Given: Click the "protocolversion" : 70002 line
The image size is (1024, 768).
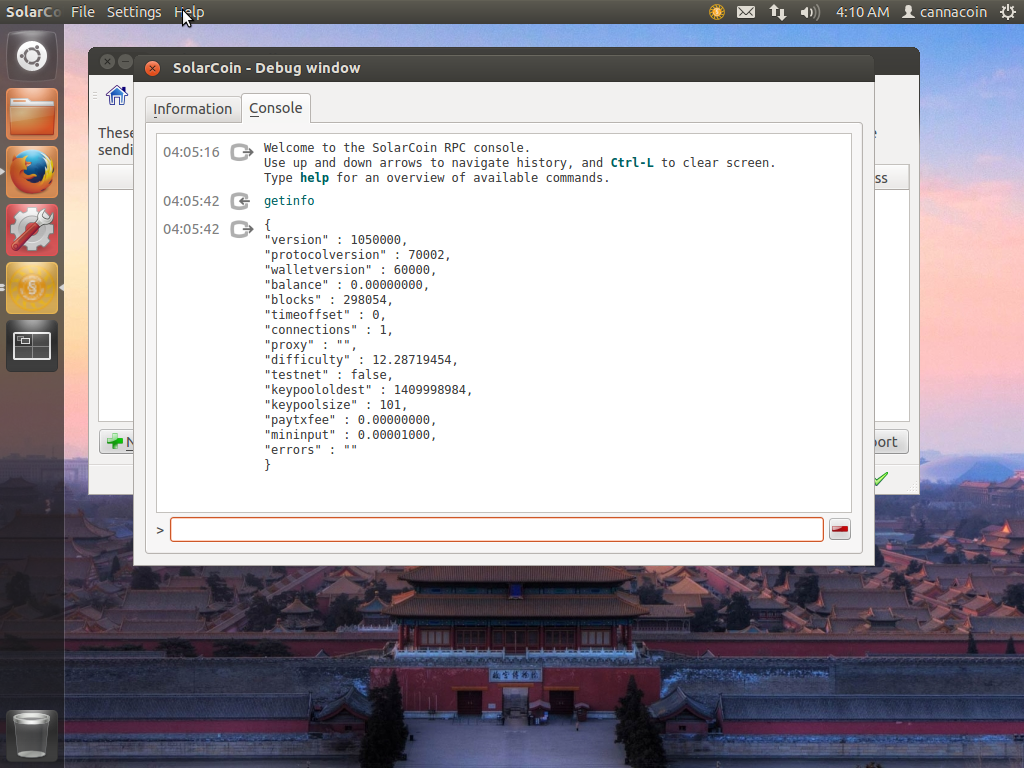Looking at the screenshot, I should [357, 255].
